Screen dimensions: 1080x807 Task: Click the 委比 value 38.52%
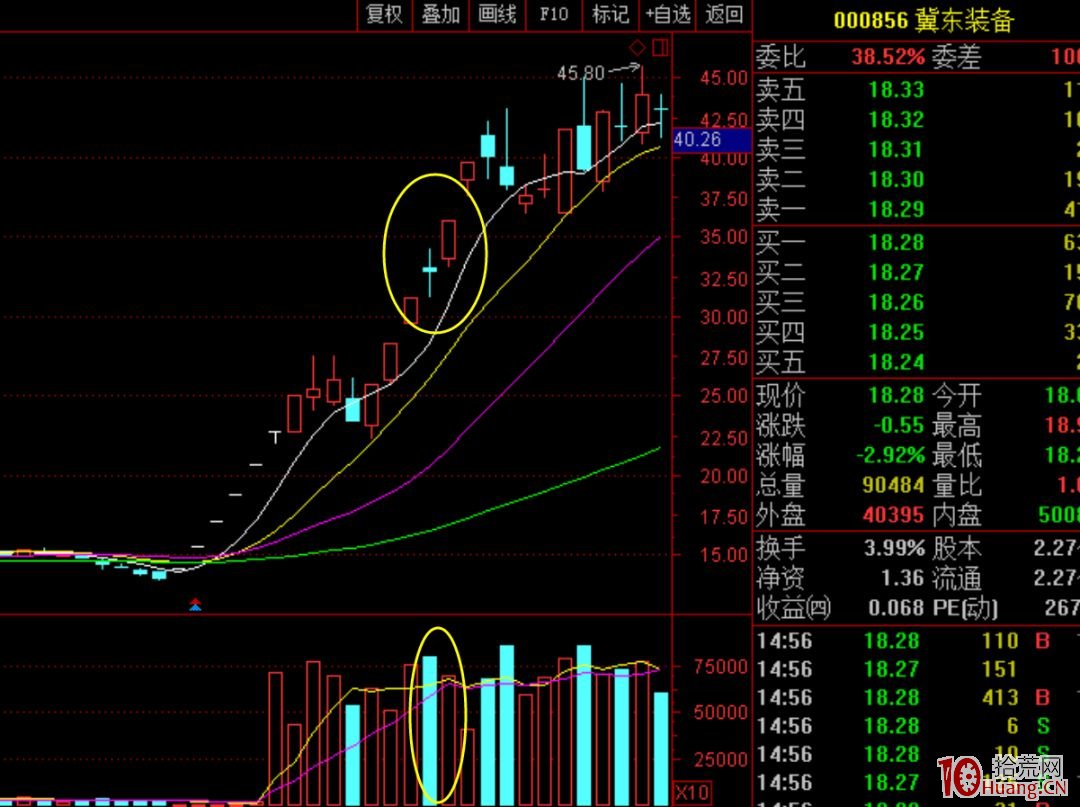[887, 56]
